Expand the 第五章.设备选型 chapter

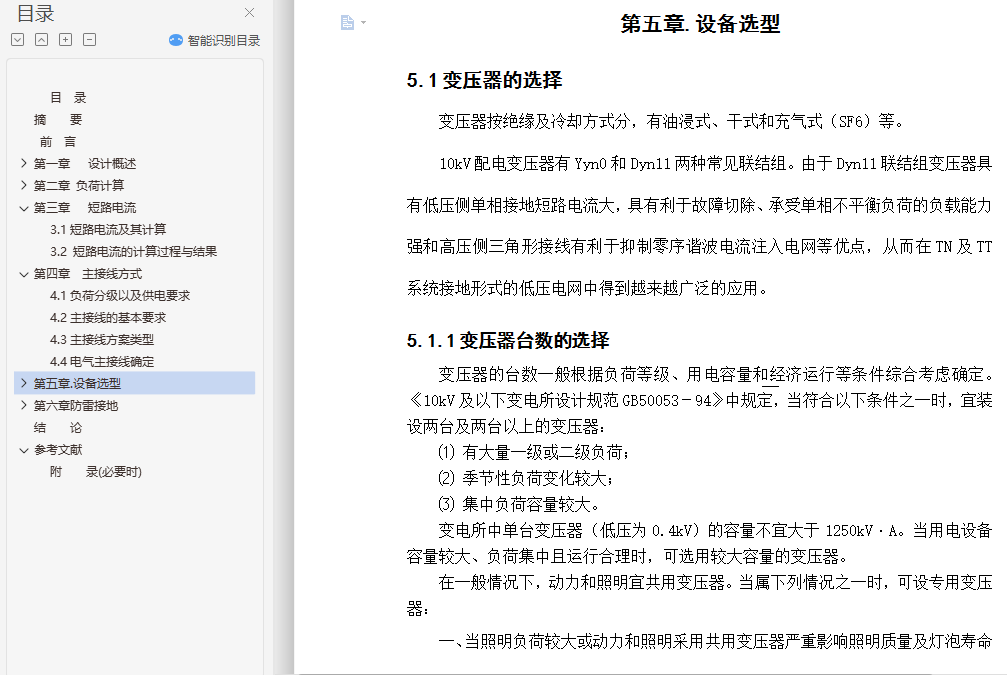pos(24,383)
